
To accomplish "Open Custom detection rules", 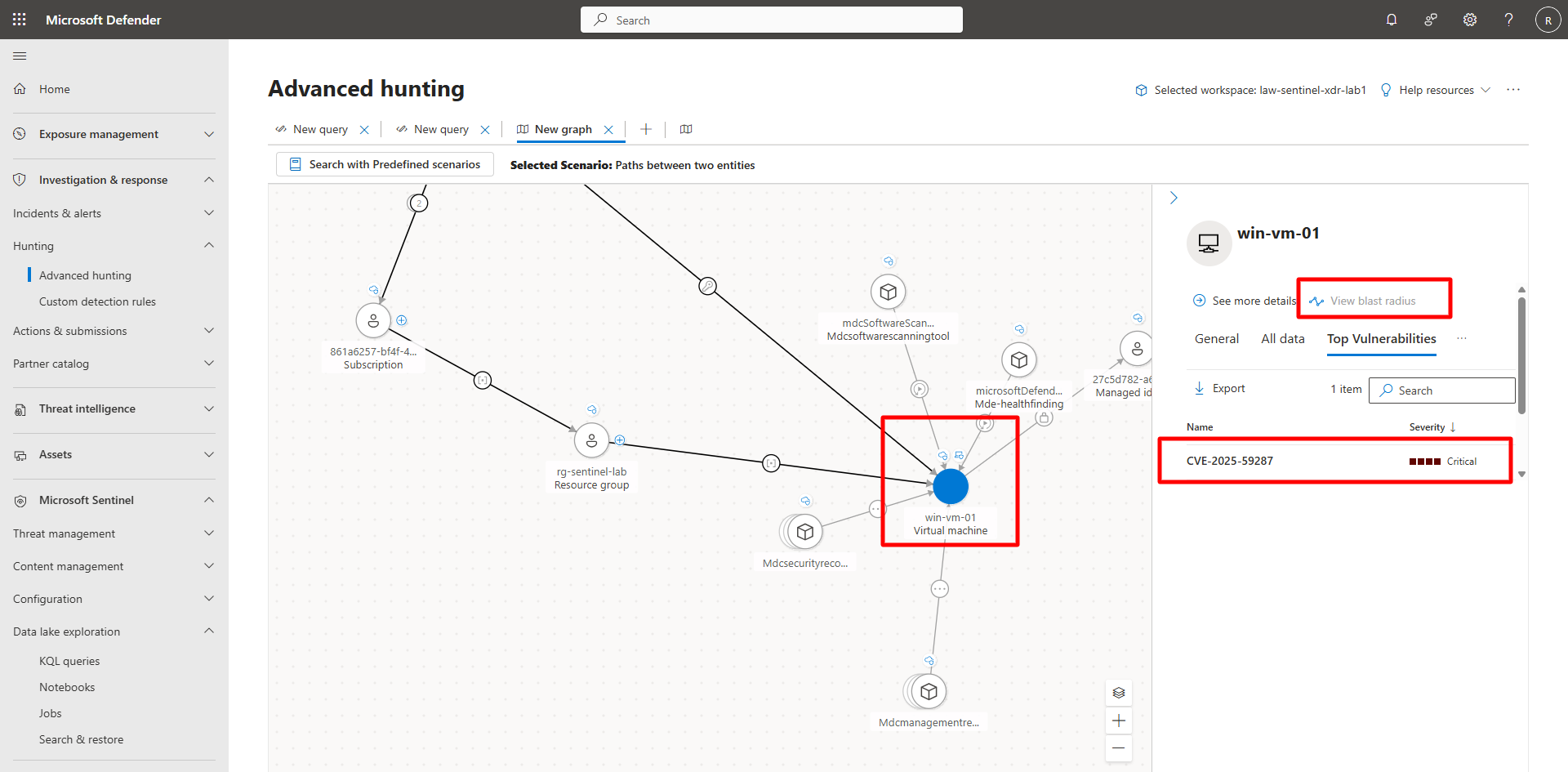I will coord(97,301).
